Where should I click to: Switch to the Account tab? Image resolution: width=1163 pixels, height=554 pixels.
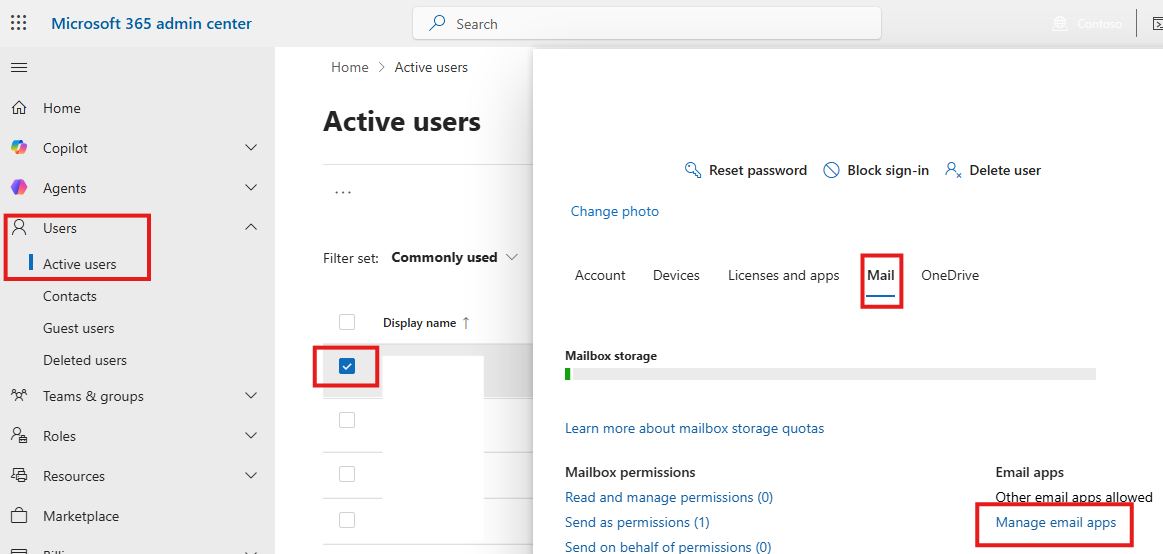600,275
